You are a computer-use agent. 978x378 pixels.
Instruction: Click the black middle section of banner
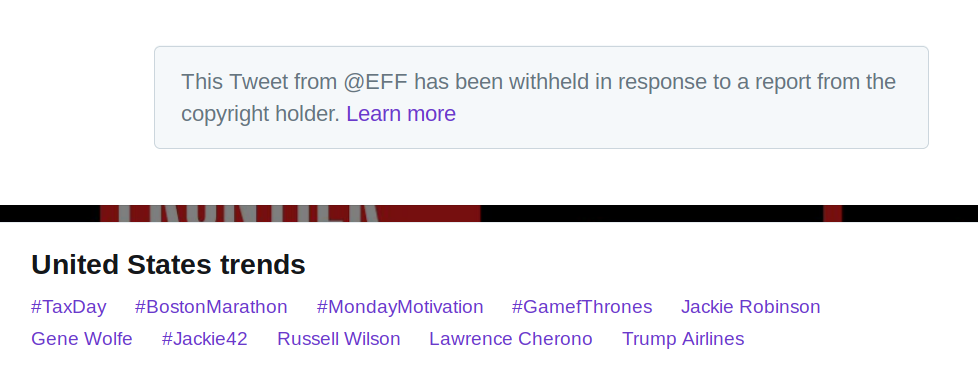(x=652, y=213)
